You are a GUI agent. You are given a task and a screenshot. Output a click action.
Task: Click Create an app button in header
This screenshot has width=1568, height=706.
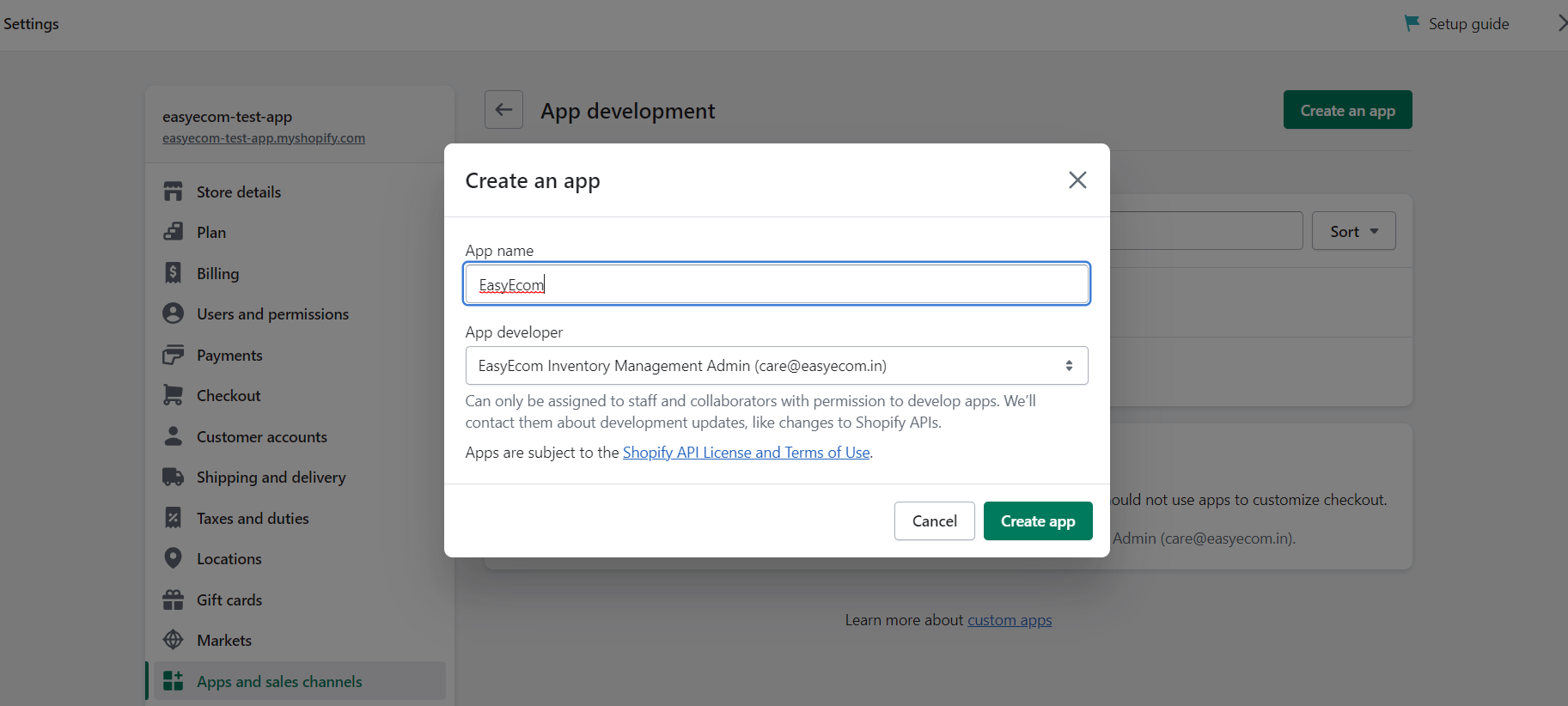click(1347, 110)
